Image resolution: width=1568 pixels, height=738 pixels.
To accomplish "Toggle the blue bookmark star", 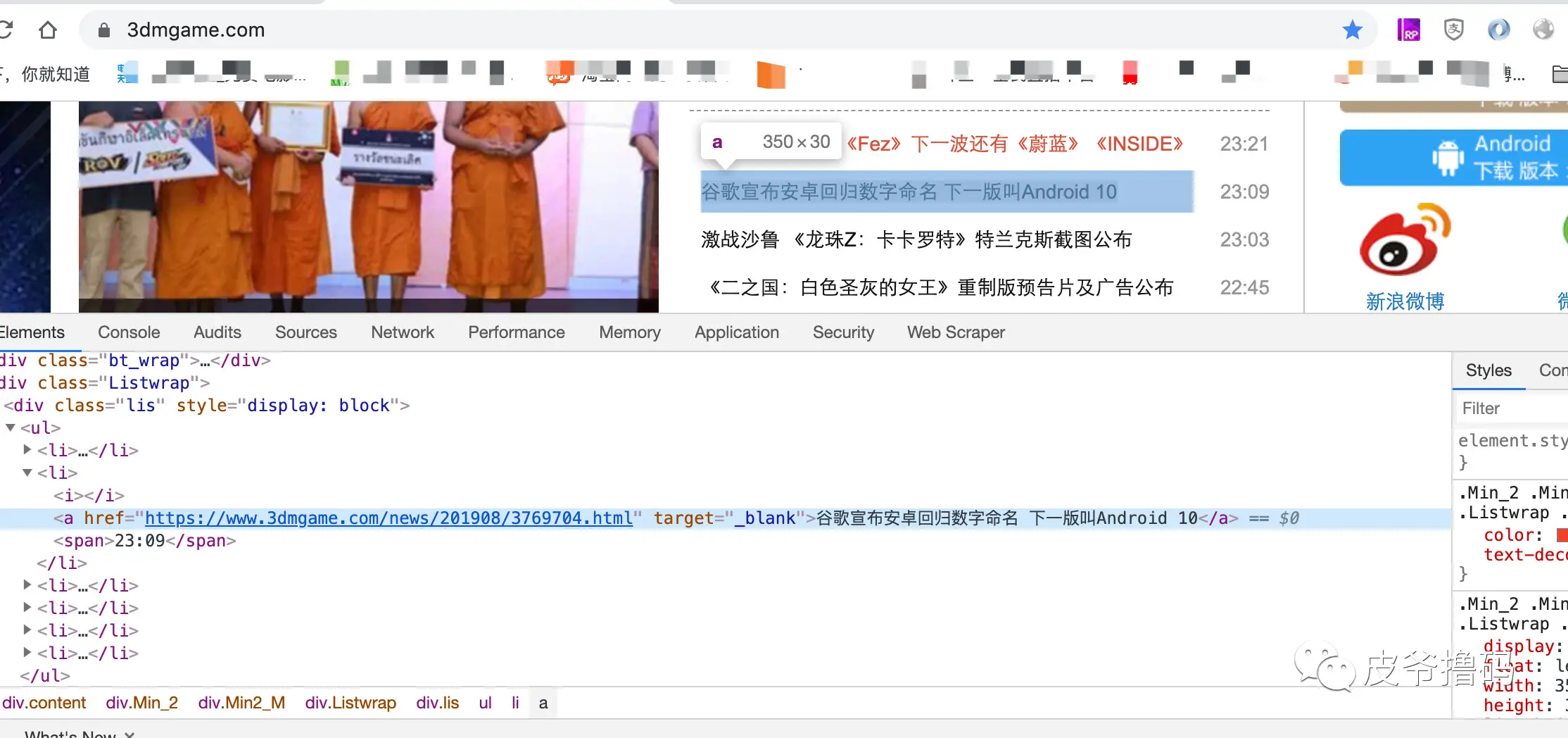I will coord(1352,30).
